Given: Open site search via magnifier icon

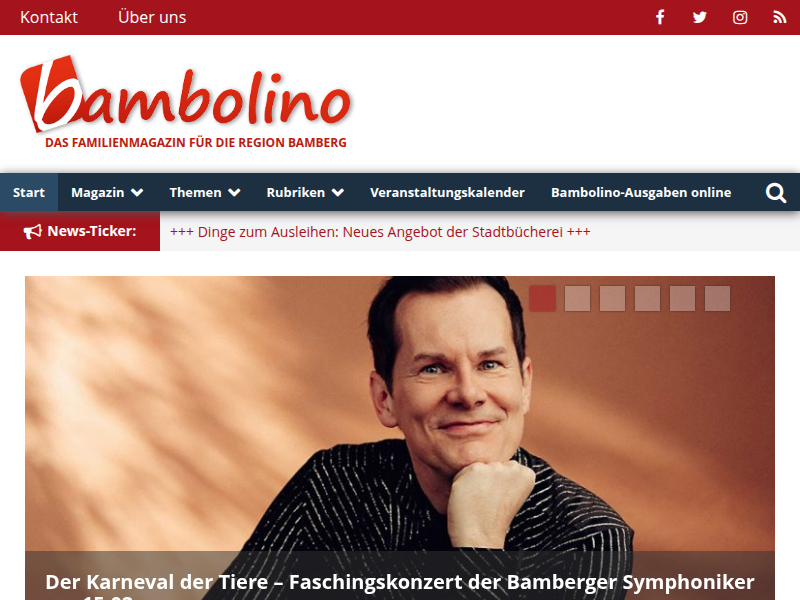Looking at the screenshot, I should pyautogui.click(x=776, y=193).
